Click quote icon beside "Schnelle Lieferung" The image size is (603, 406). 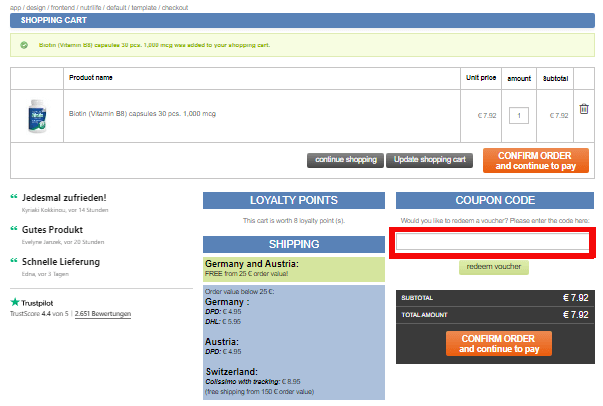13,262
